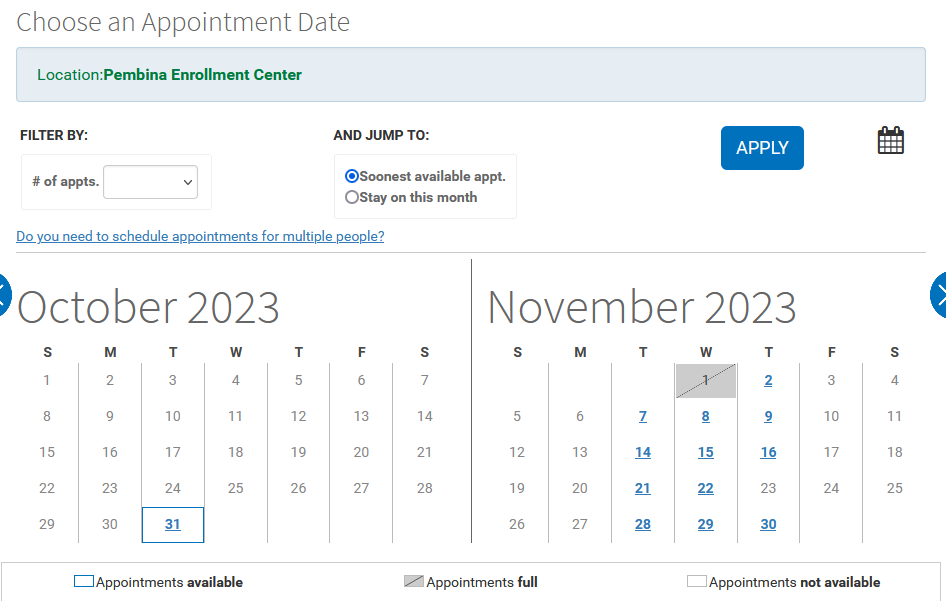This screenshot has height=601, width=946.
Task: Pick October 31 appointment date
Action: pos(173,524)
